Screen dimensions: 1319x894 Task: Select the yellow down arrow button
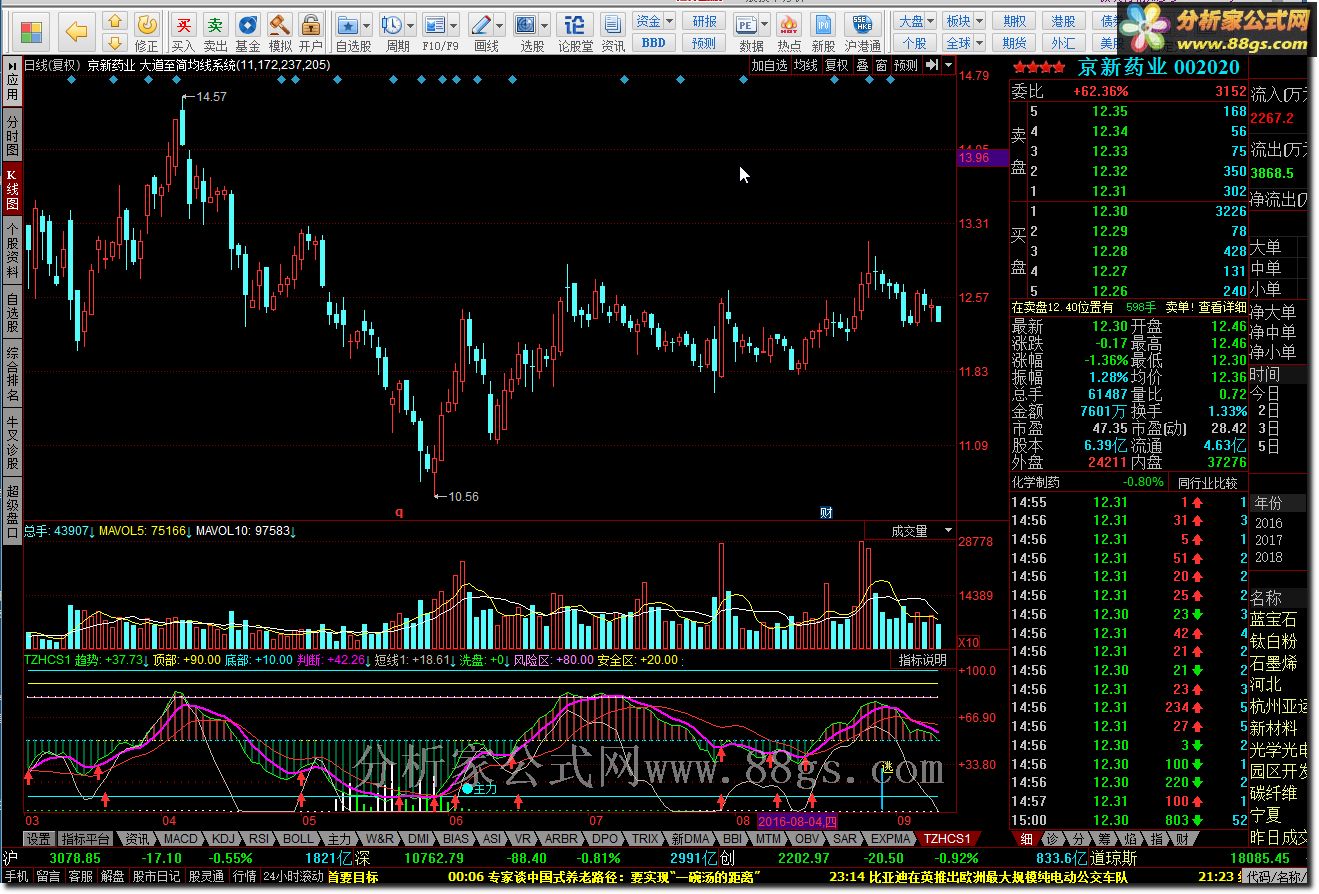click(x=115, y=42)
